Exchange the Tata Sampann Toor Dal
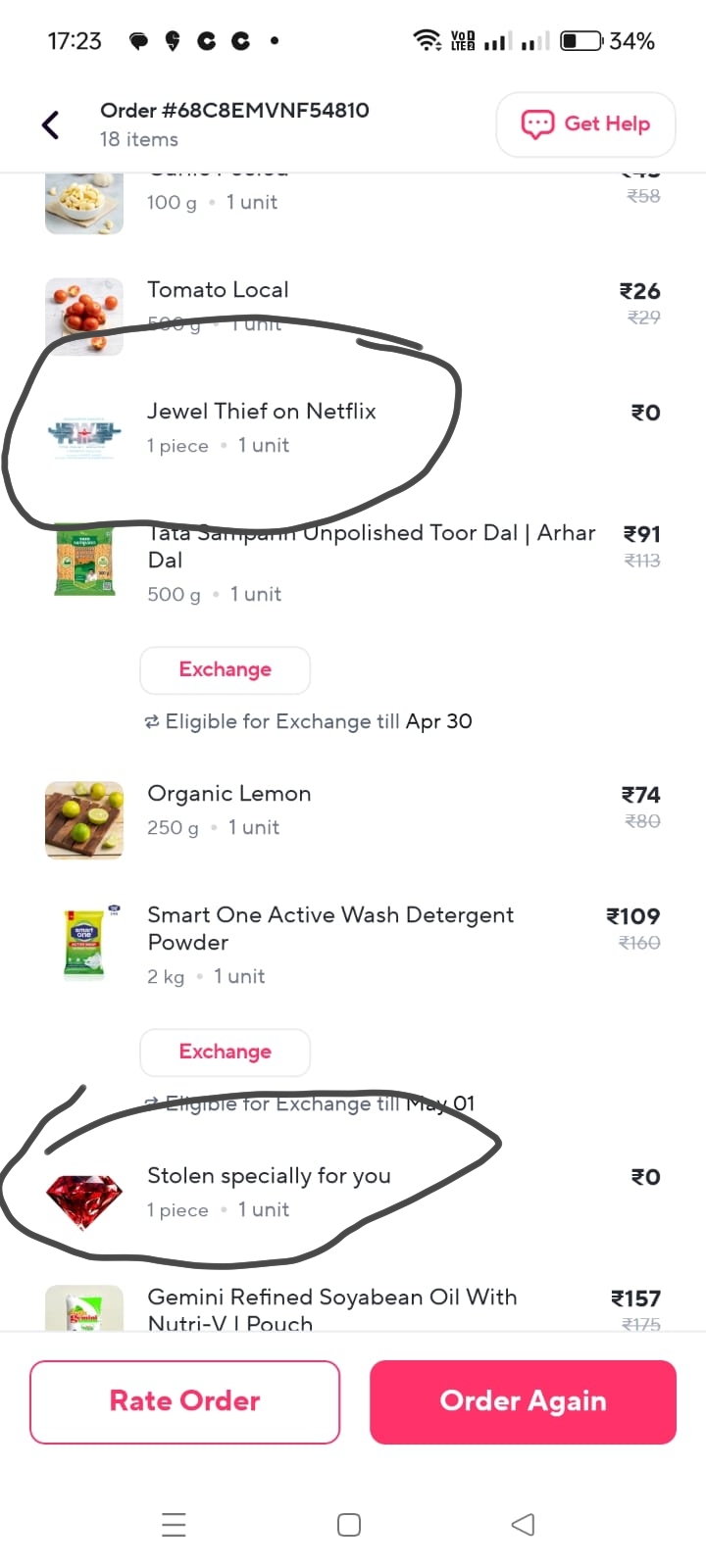The height and width of the screenshot is (1568, 706). coord(225,670)
